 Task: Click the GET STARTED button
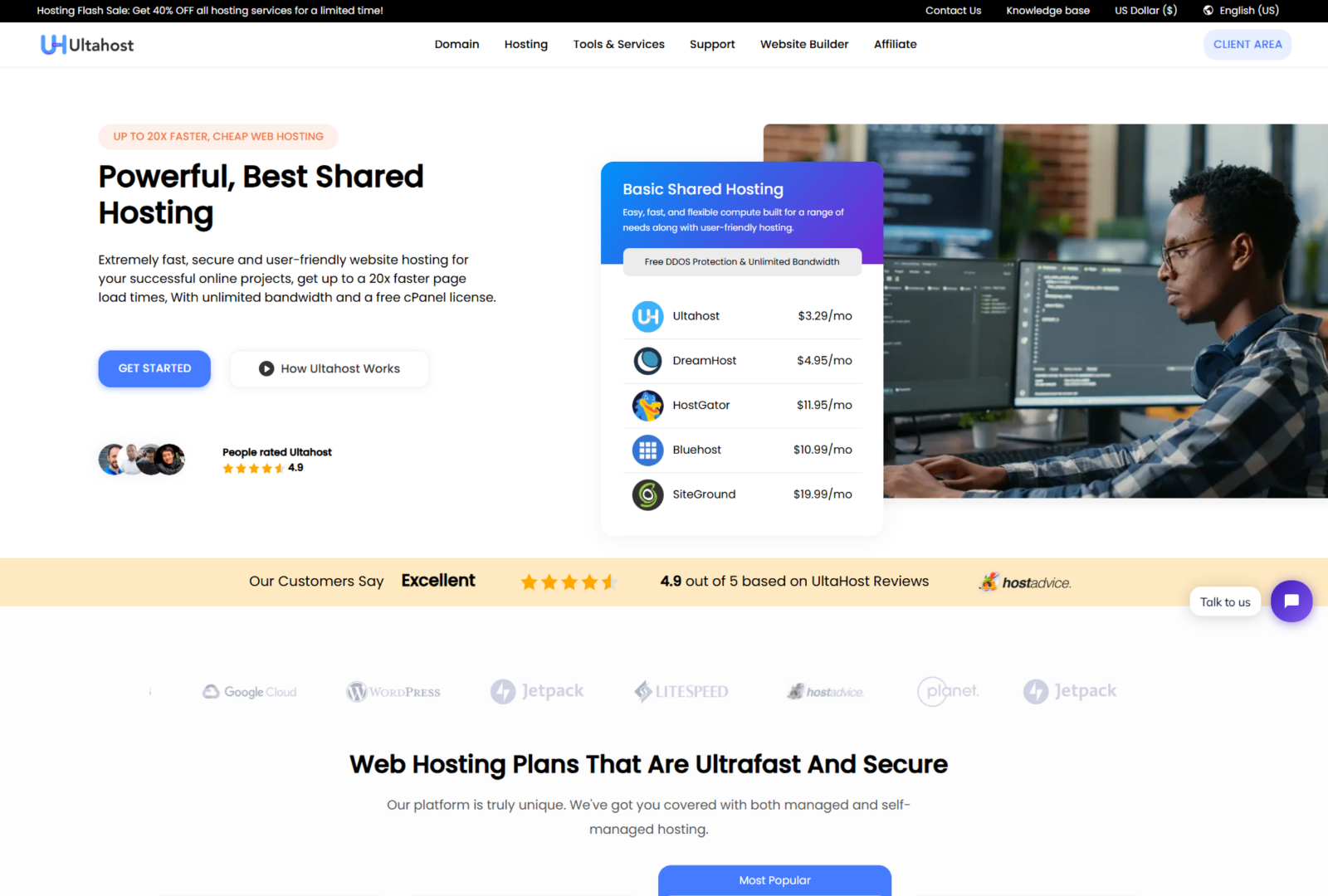154,368
